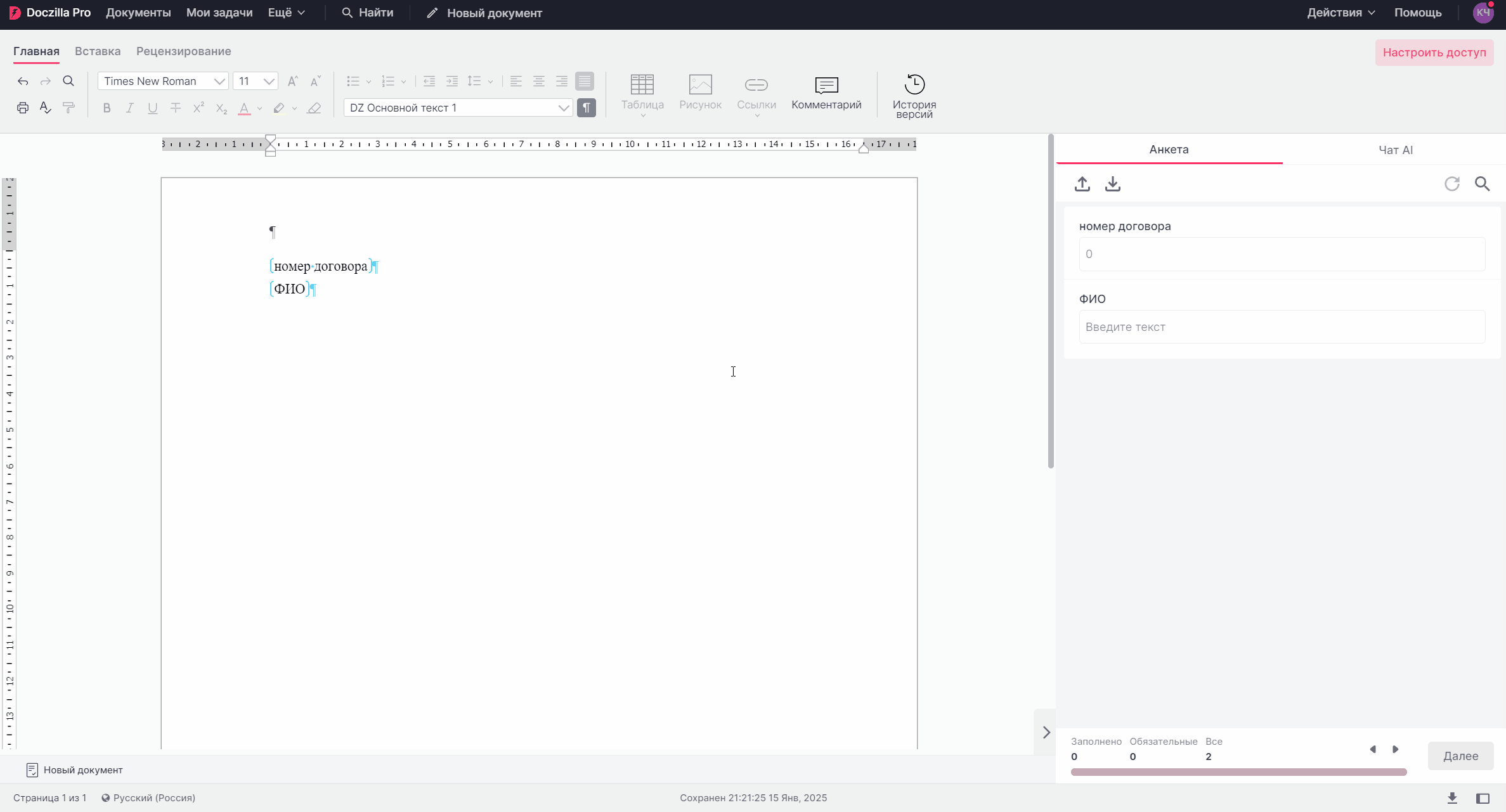Choose the font color swatch
Viewport: 1506px width, 812px height.
point(244,108)
